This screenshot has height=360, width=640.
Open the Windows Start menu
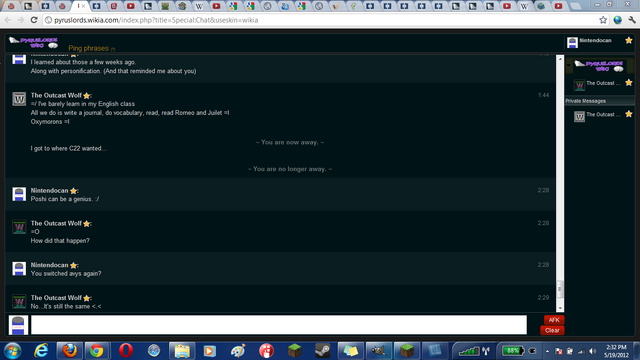click(x=12, y=351)
